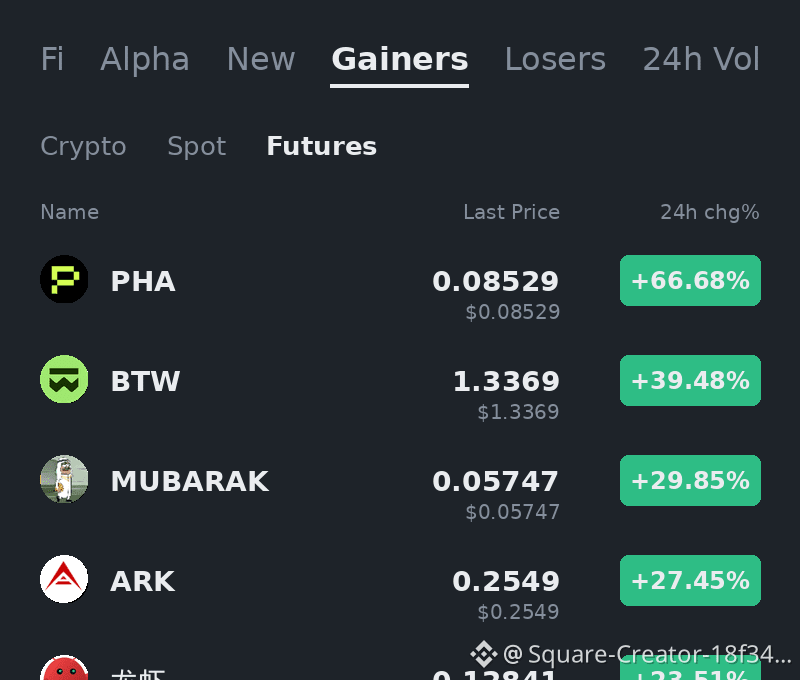Image resolution: width=800 pixels, height=680 pixels.
Task: Tap the MUBARAK token avatar icon
Action: [x=64, y=479]
